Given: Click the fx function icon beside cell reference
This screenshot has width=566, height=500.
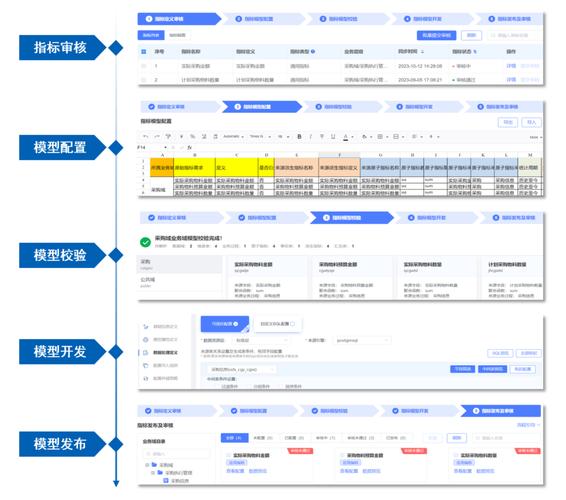Looking at the screenshot, I should [190, 147].
